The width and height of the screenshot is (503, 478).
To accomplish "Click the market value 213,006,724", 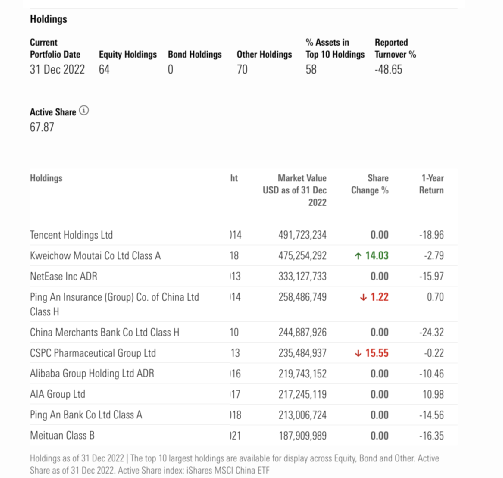I will point(302,415).
